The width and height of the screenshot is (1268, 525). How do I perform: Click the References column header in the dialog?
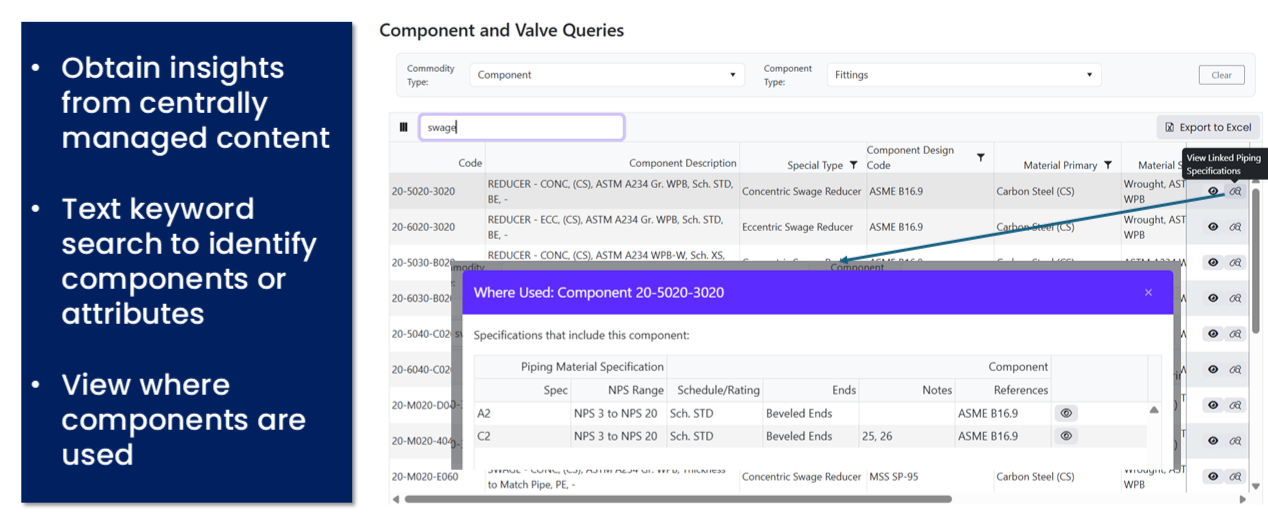coord(1021,390)
